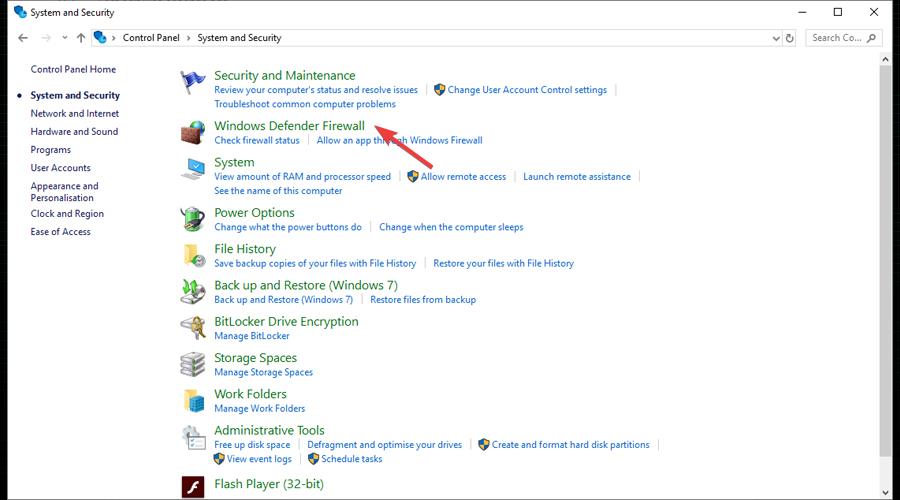Click the scrollbar up arrow
Screen dimensions: 900x500
[885, 59]
